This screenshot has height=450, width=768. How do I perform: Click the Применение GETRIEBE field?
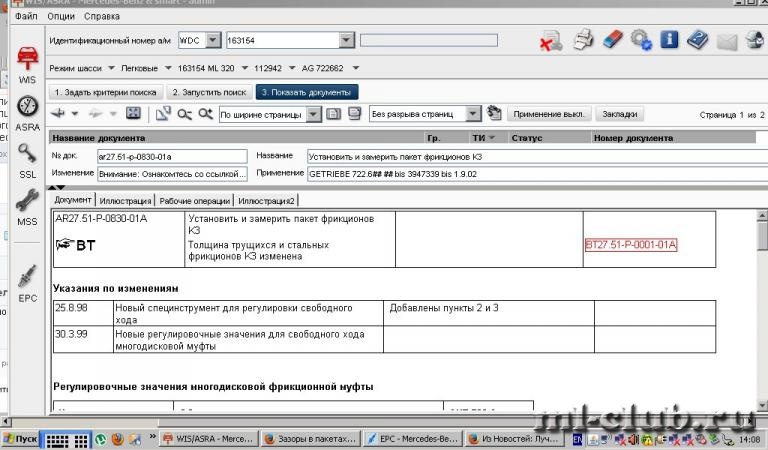pyautogui.click(x=537, y=174)
